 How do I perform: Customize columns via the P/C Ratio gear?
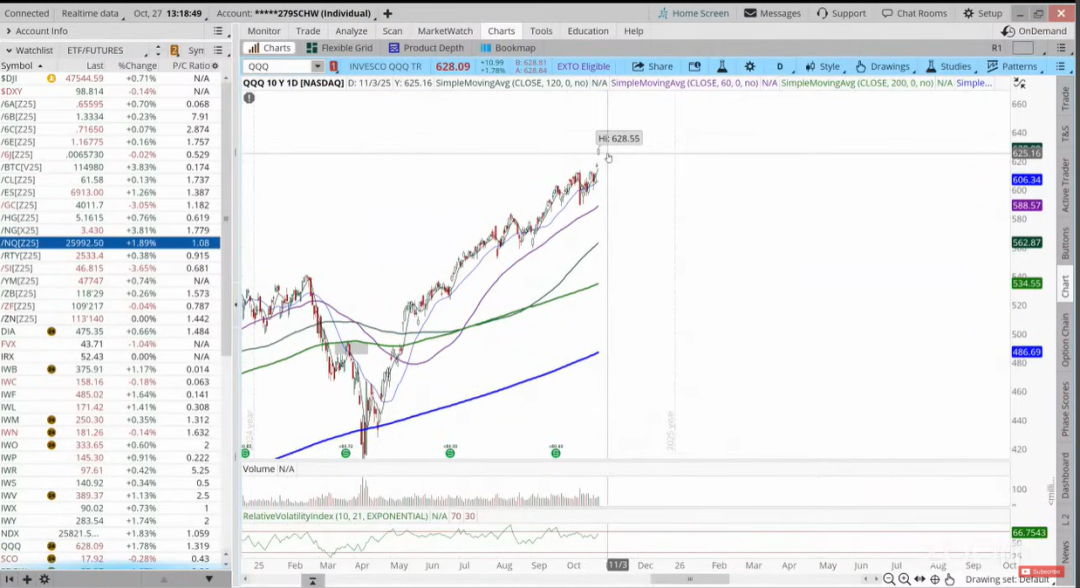[215, 65]
